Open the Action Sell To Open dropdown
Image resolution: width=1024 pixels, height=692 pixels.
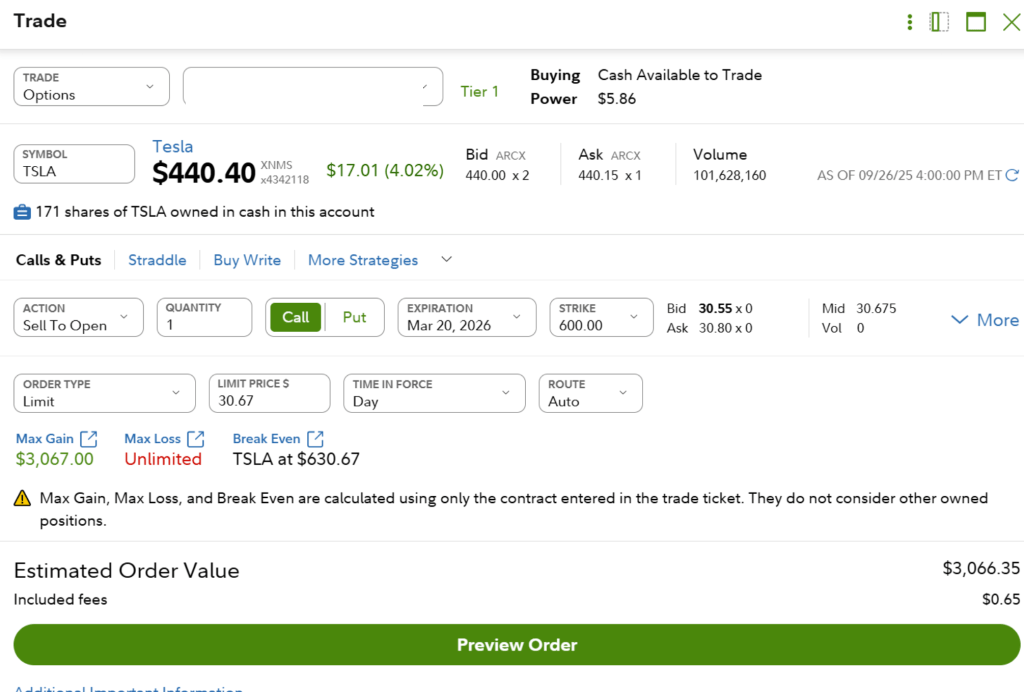point(78,317)
